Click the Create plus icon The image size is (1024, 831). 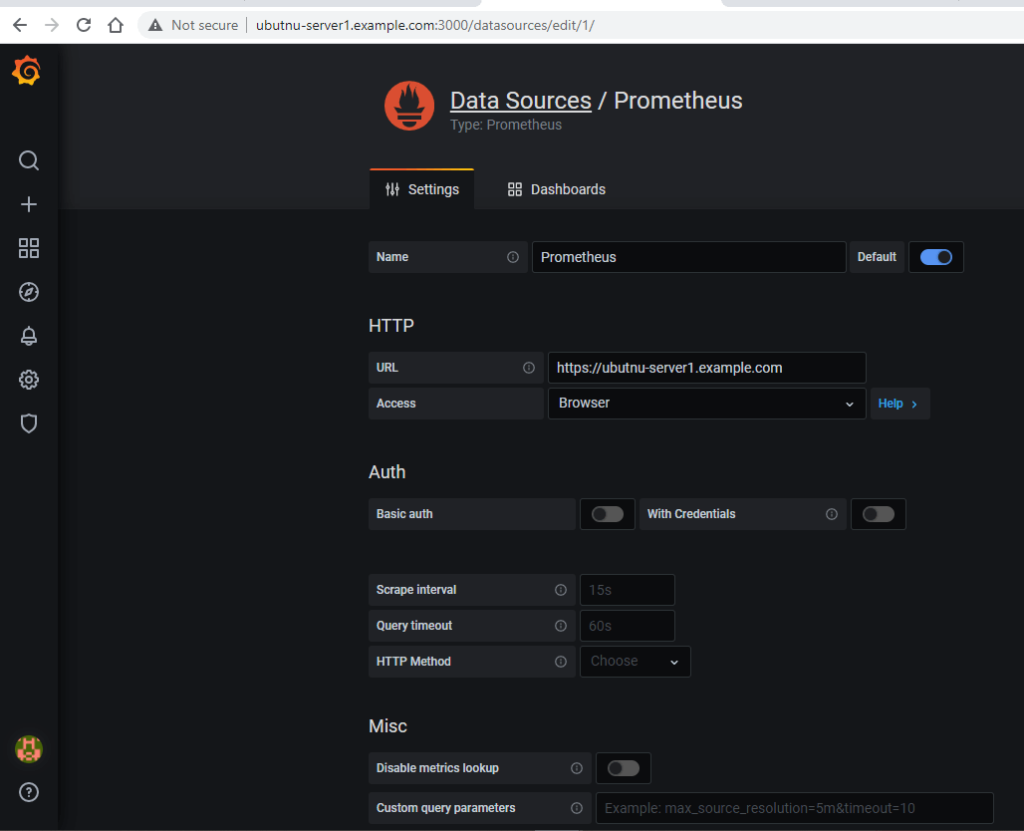pyautogui.click(x=29, y=204)
